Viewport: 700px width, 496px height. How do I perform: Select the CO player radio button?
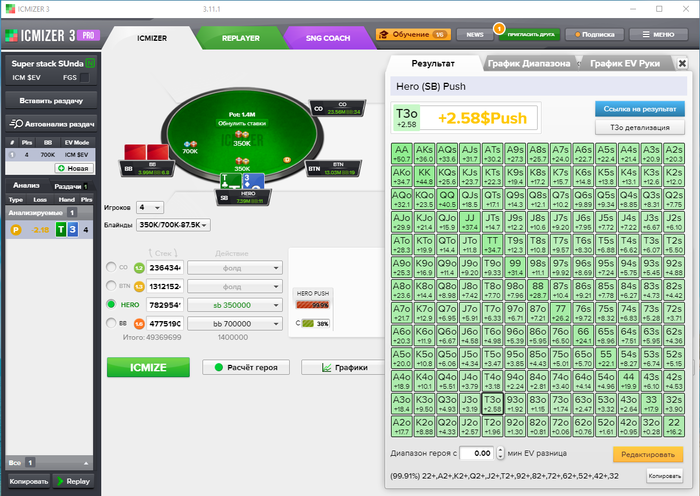pos(111,267)
